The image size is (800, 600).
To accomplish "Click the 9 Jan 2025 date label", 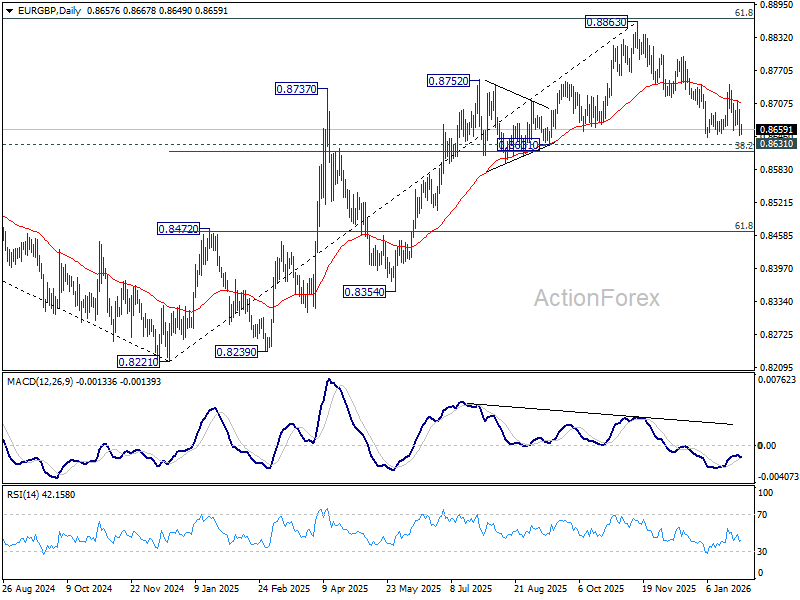I will [216, 588].
